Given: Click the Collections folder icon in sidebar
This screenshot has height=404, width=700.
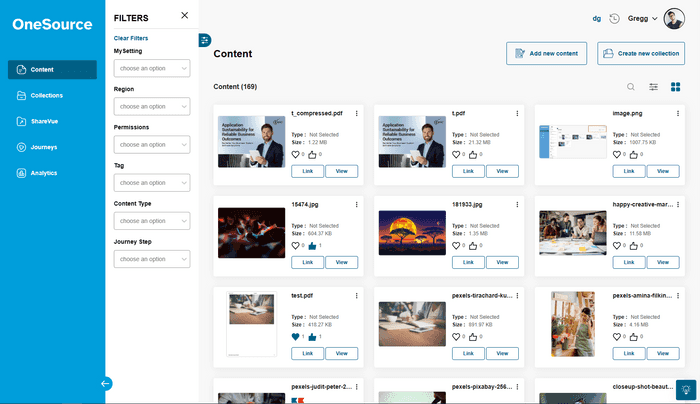Looking at the screenshot, I should [x=21, y=96].
